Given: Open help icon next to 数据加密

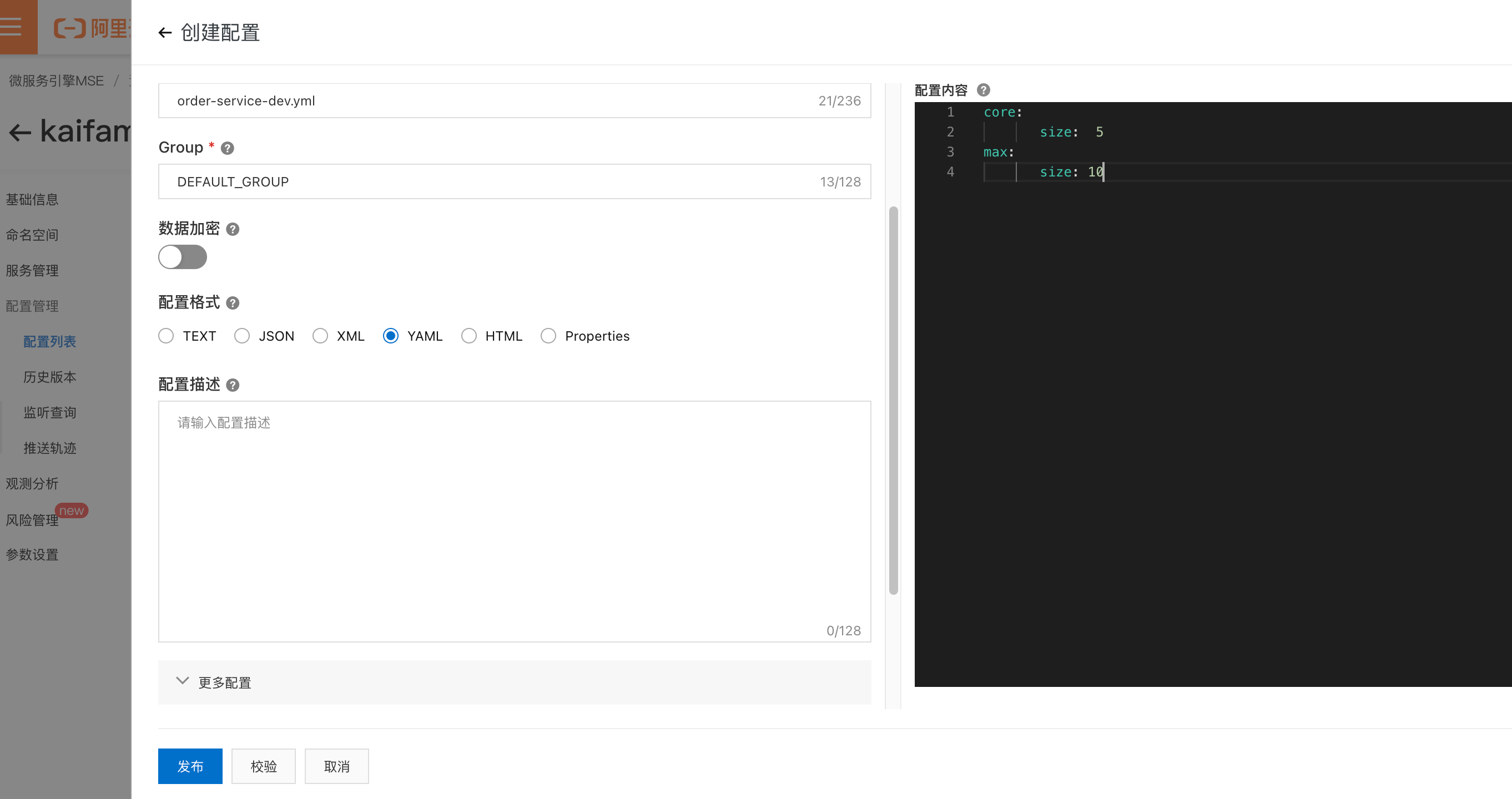Looking at the screenshot, I should (x=233, y=229).
